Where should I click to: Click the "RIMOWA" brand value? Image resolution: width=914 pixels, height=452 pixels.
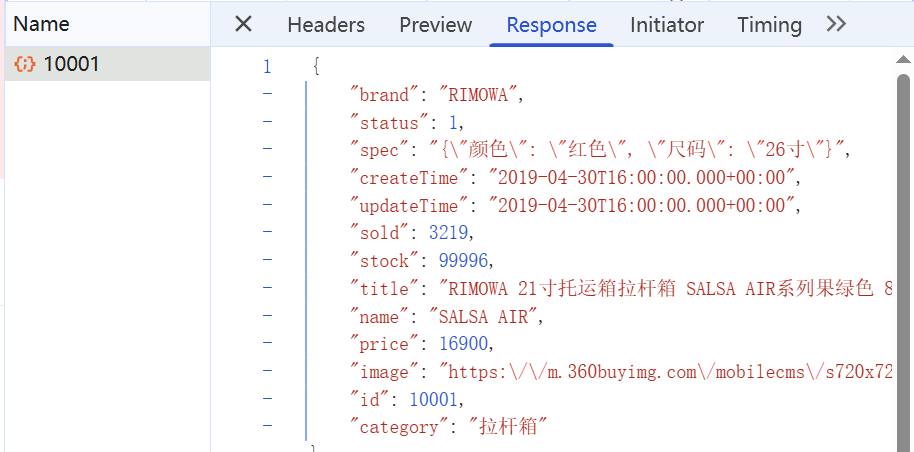pyautogui.click(x=477, y=94)
